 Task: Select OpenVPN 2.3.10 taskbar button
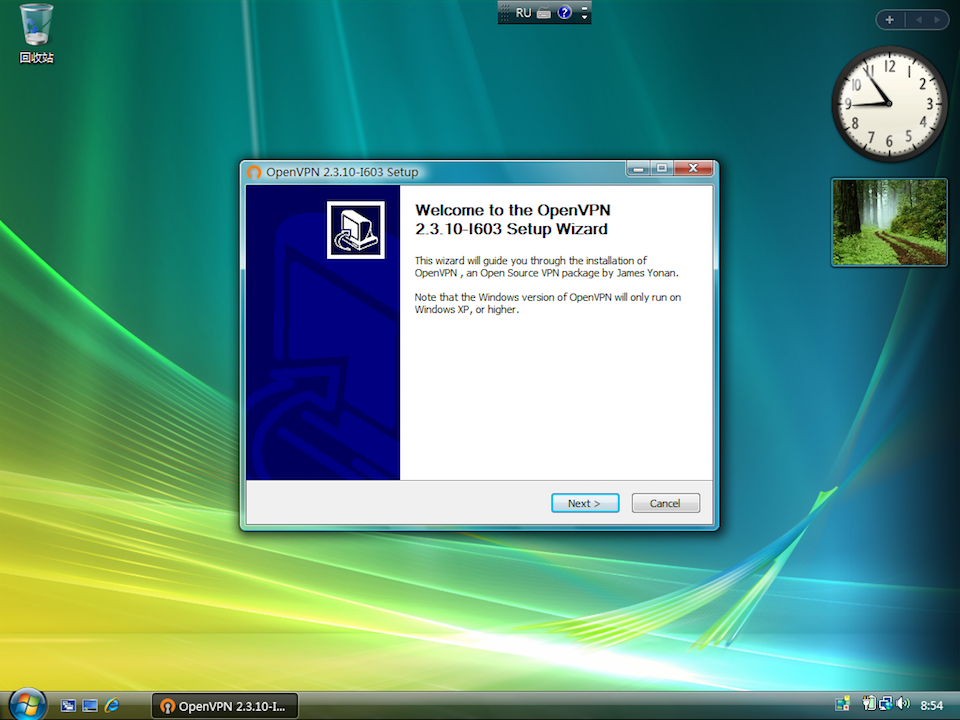coord(225,706)
